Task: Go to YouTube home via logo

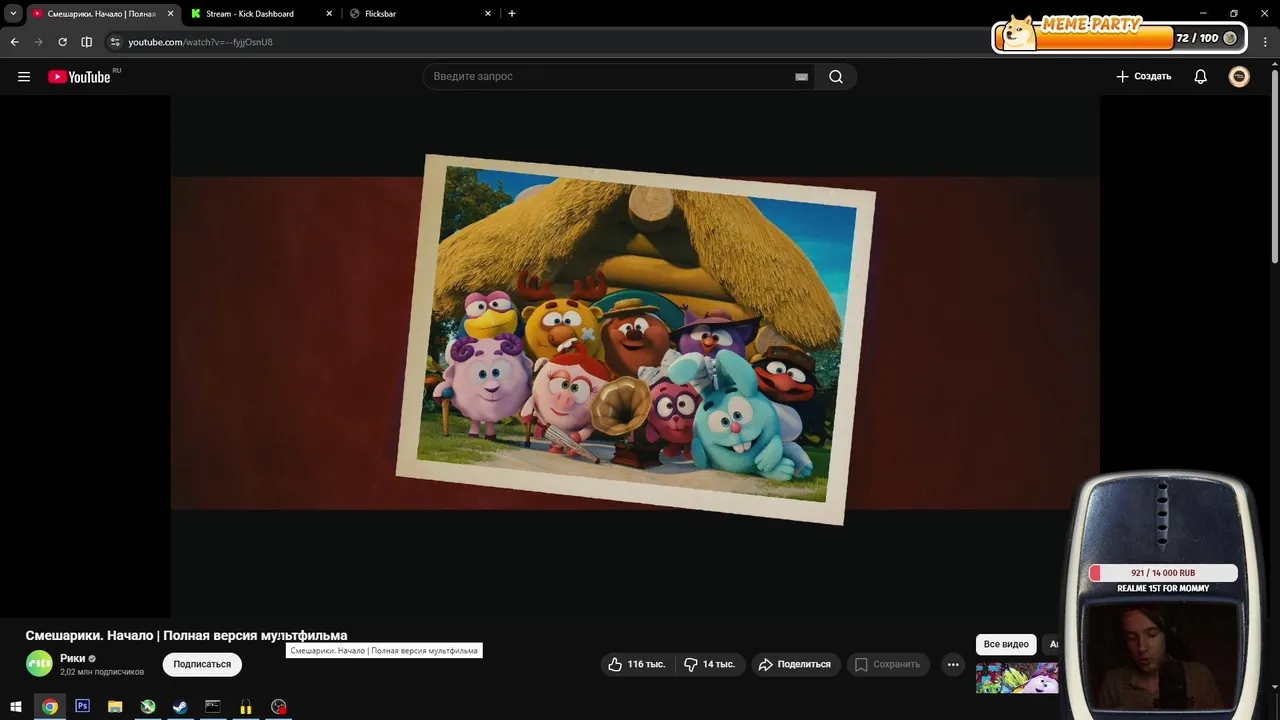Action: pos(79,77)
